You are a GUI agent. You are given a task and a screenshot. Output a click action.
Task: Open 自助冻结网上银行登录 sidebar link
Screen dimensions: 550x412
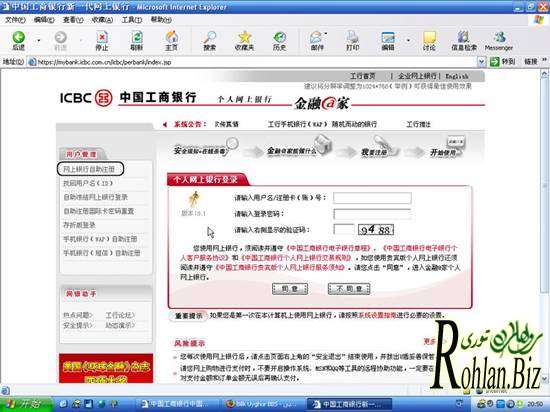click(95, 197)
